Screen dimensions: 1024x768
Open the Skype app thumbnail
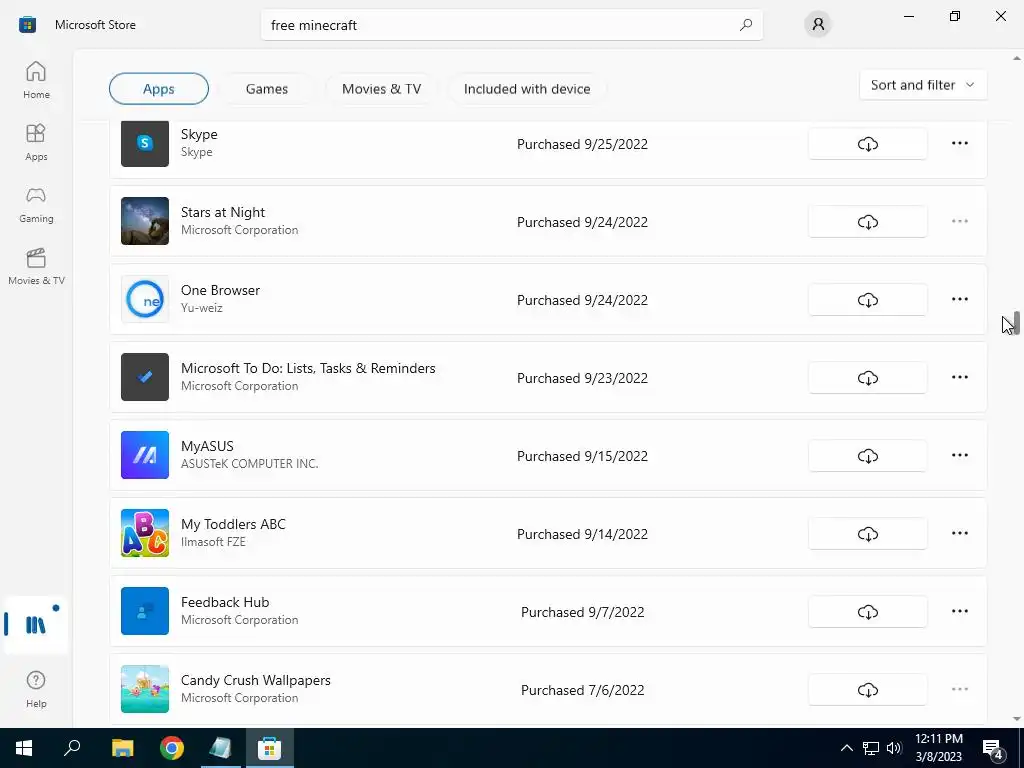pos(145,142)
